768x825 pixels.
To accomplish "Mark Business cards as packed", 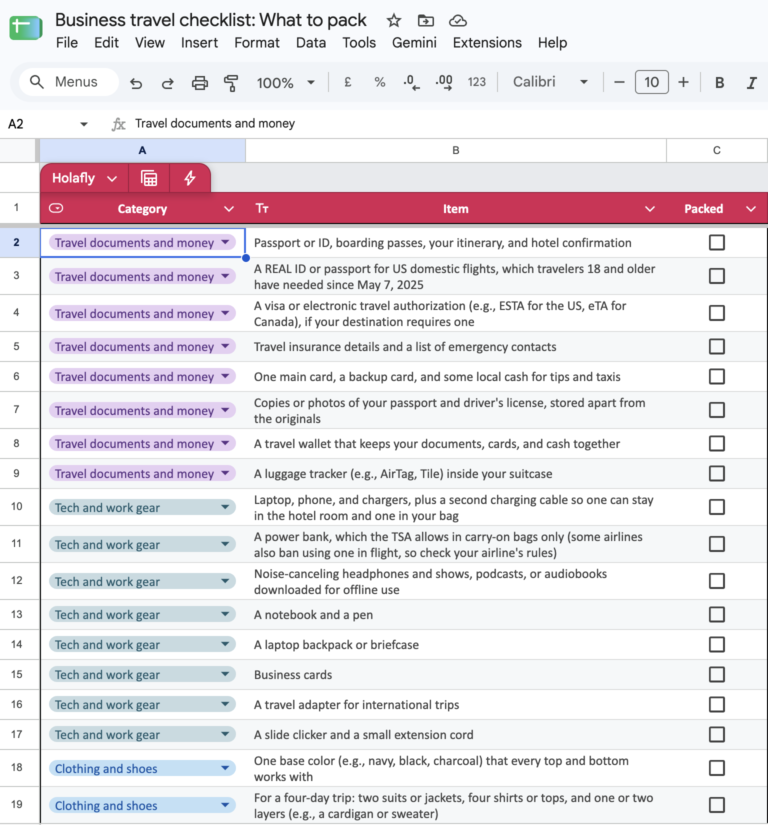I will pos(716,675).
